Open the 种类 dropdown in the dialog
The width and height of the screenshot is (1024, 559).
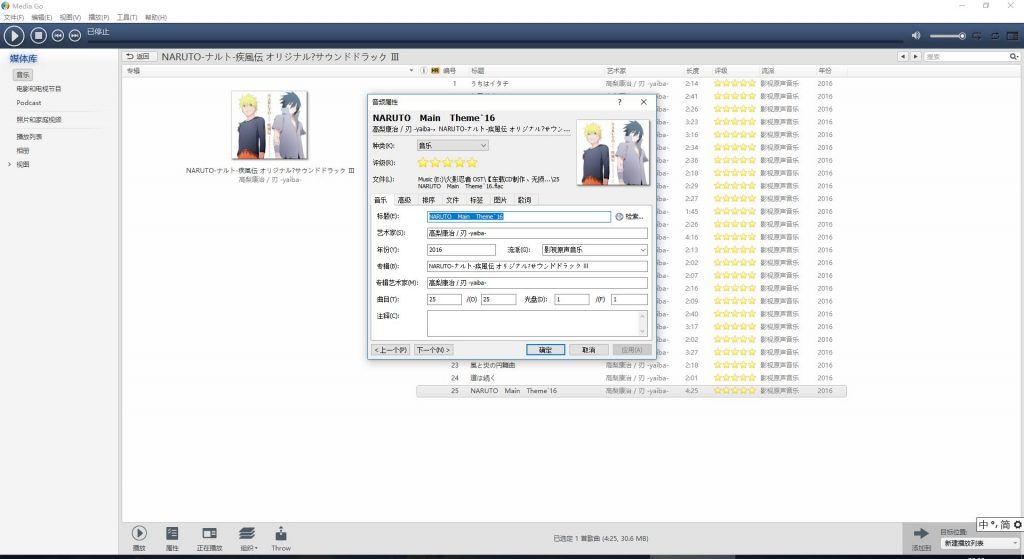(452, 146)
